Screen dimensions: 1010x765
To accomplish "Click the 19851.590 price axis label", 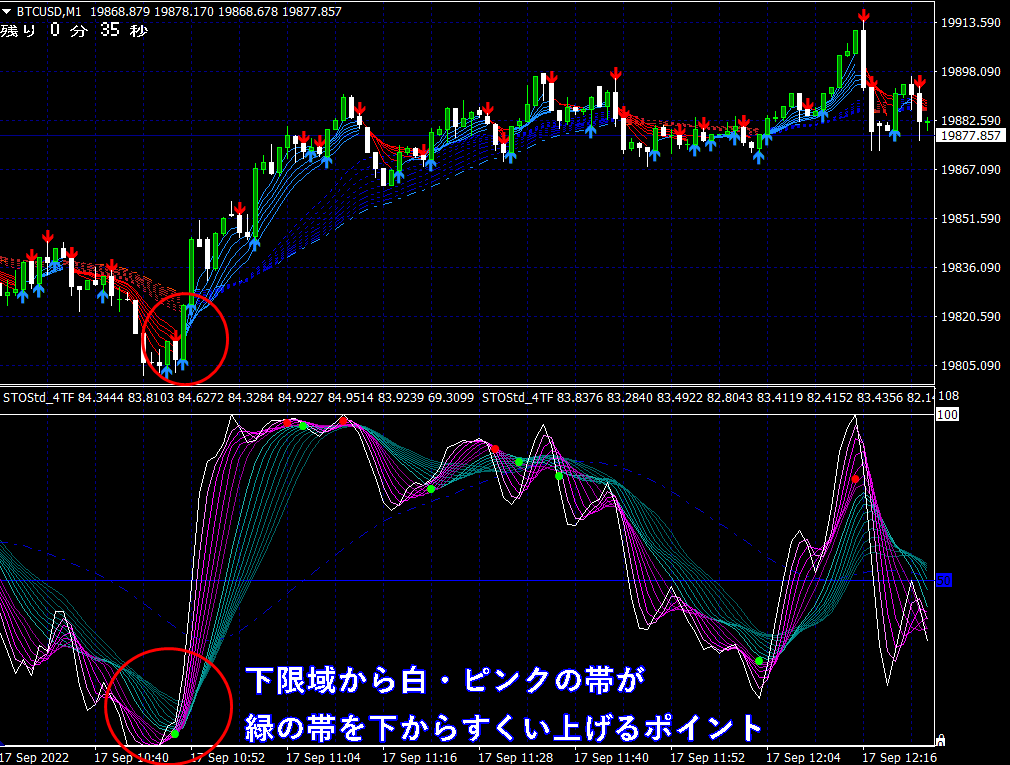I will pos(971,218).
